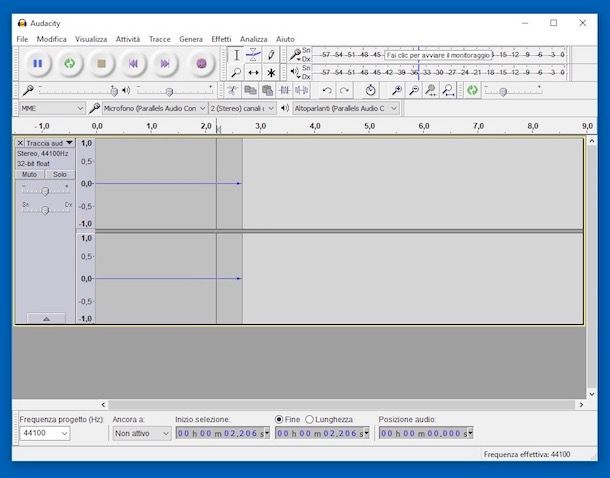This screenshot has height=478, width=610.
Task: Adjust the play-at-speed slider
Action: coord(503,91)
